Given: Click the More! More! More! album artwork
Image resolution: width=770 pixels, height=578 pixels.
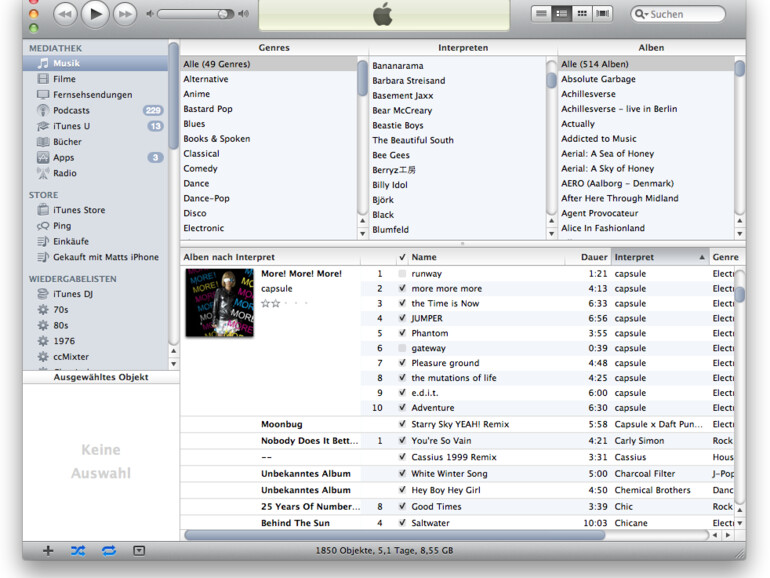Looking at the screenshot, I should (x=220, y=303).
